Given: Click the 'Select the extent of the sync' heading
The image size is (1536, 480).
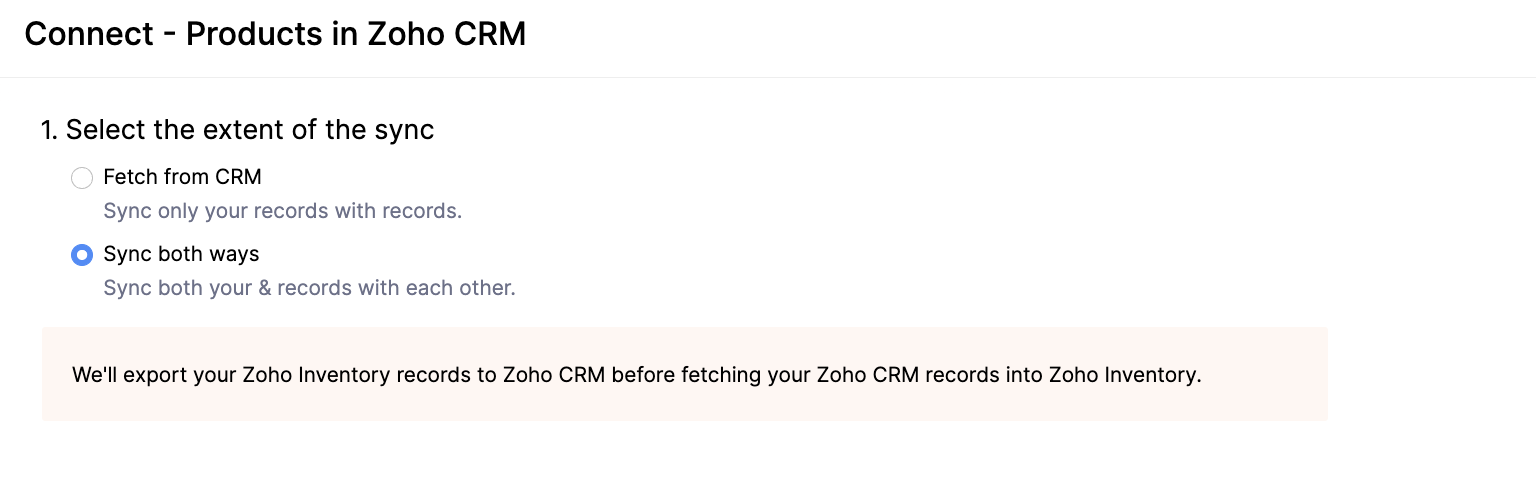Looking at the screenshot, I should click(x=250, y=130).
